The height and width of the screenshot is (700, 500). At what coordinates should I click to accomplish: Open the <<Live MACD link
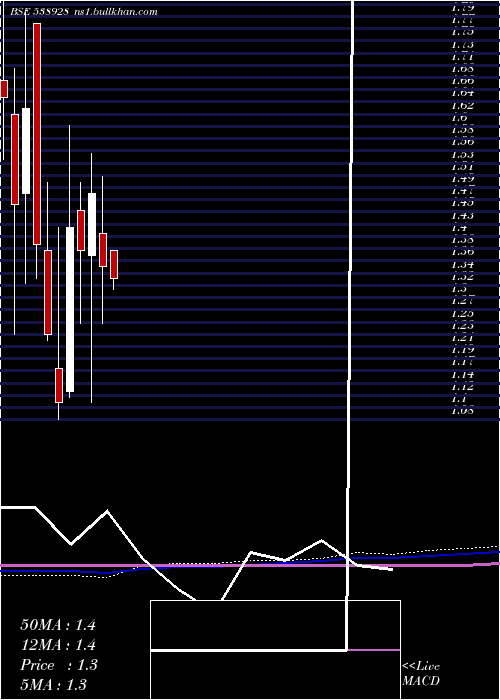pos(421,674)
